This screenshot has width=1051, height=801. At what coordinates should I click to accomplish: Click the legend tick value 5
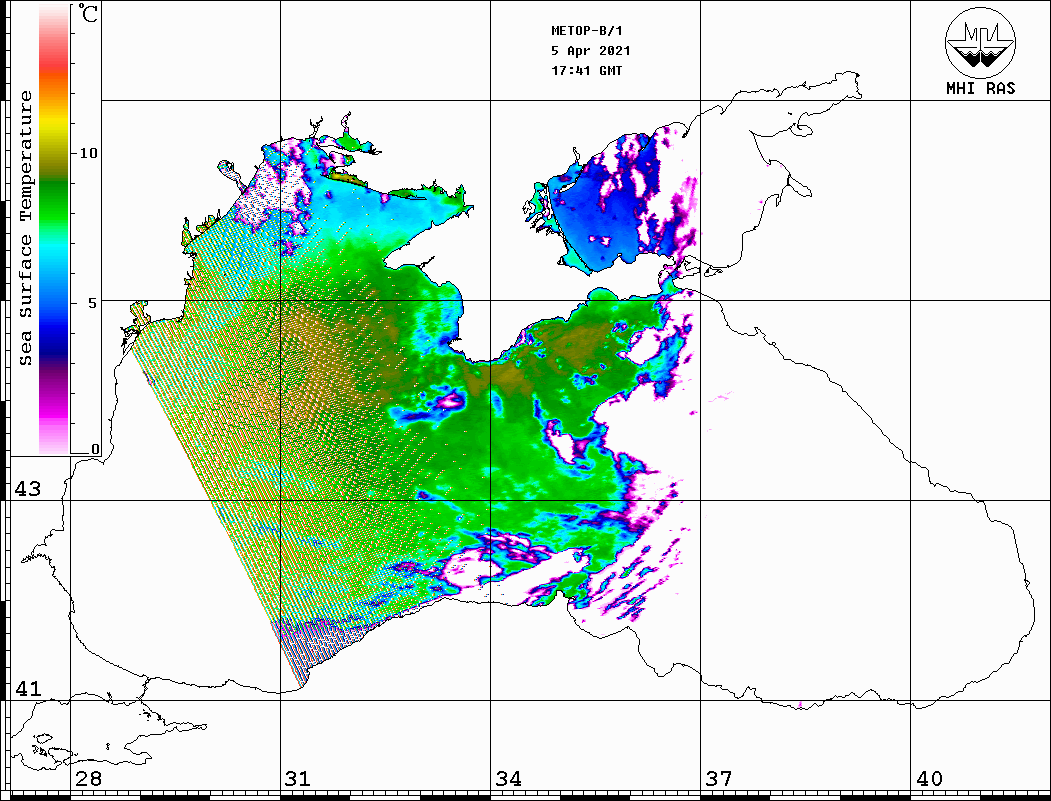[93, 303]
